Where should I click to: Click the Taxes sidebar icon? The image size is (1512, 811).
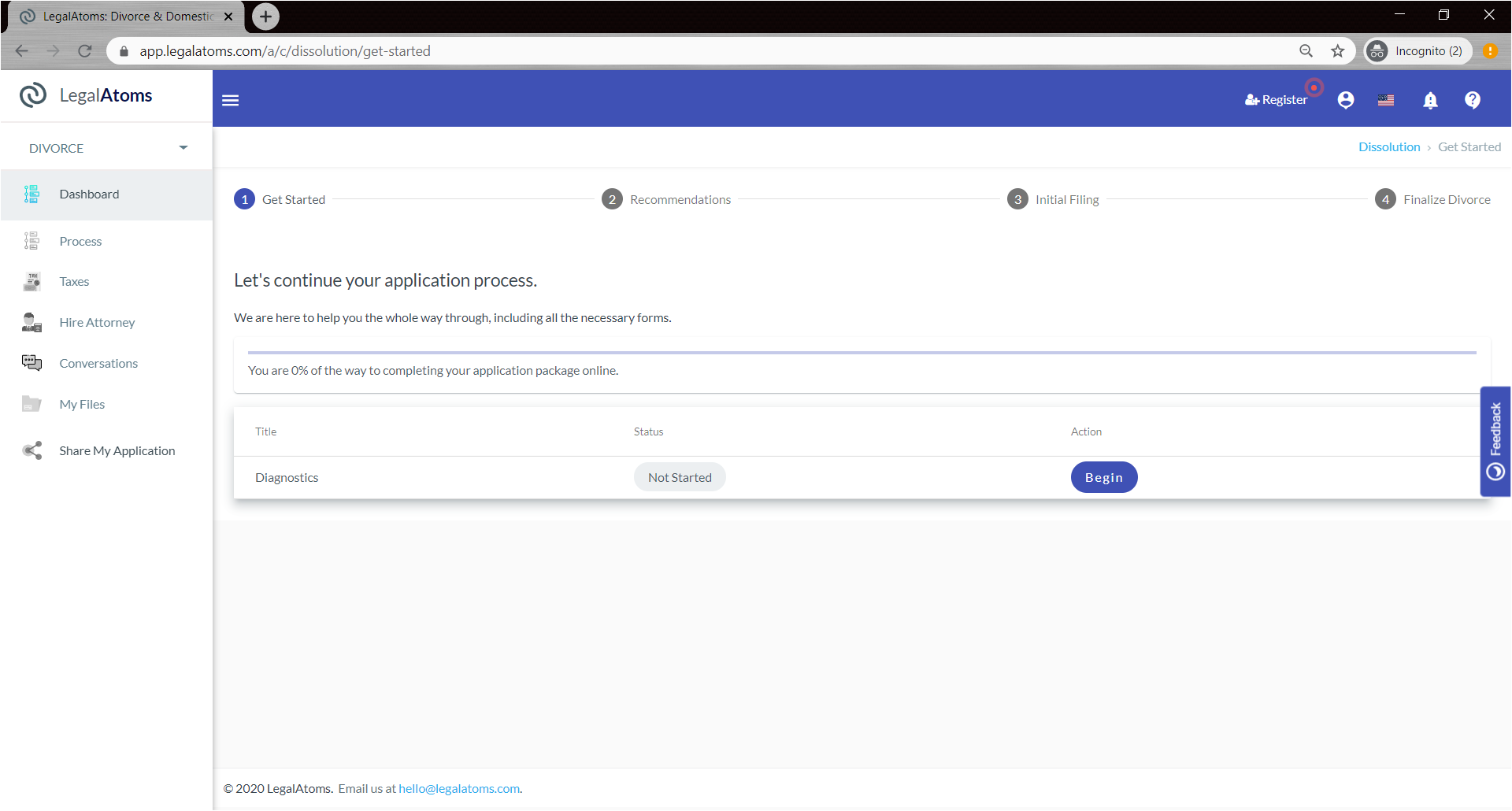tap(32, 281)
